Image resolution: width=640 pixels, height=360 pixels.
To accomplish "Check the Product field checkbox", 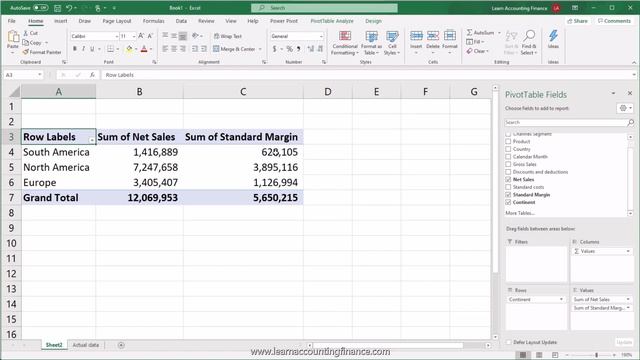I will pyautogui.click(x=508, y=141).
